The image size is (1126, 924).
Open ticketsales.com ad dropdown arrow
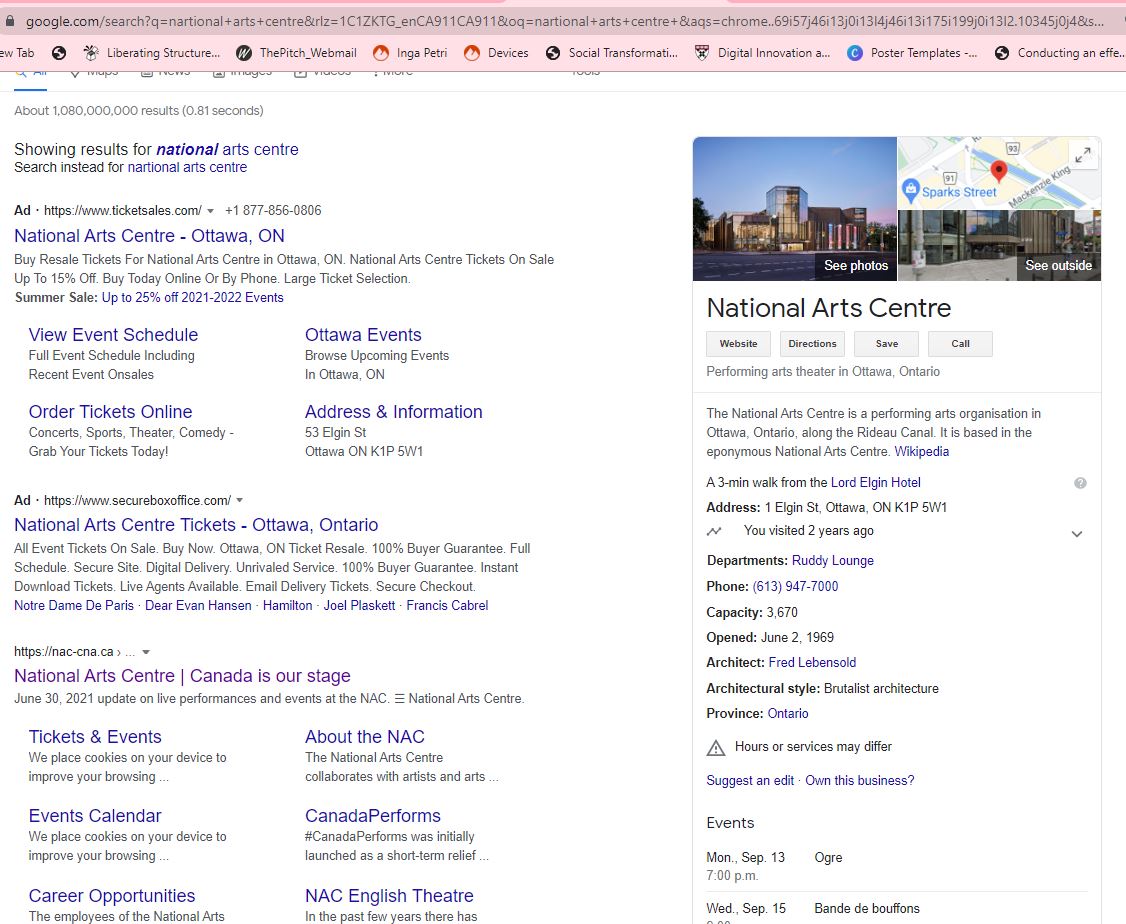point(210,211)
